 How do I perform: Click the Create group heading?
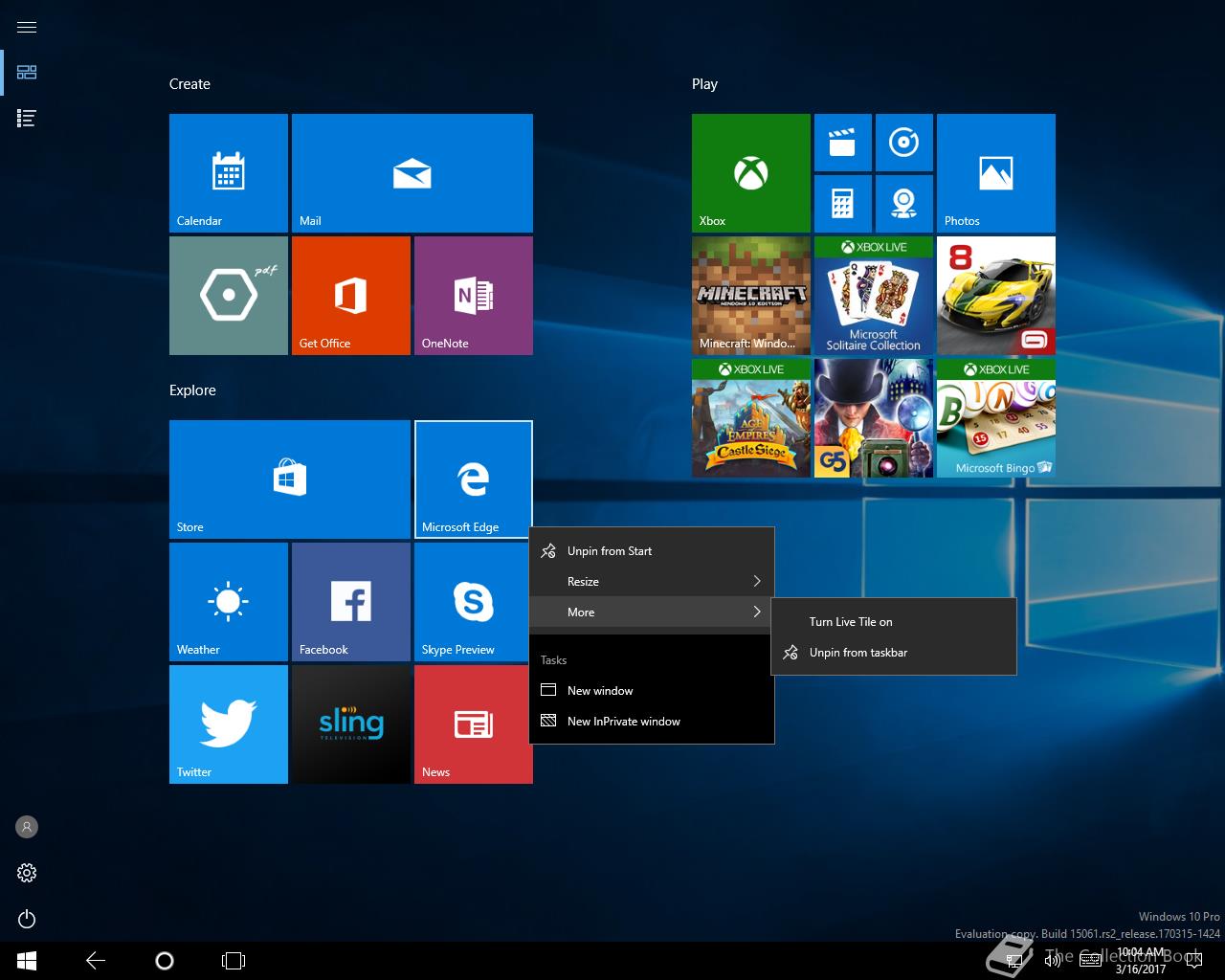(189, 84)
